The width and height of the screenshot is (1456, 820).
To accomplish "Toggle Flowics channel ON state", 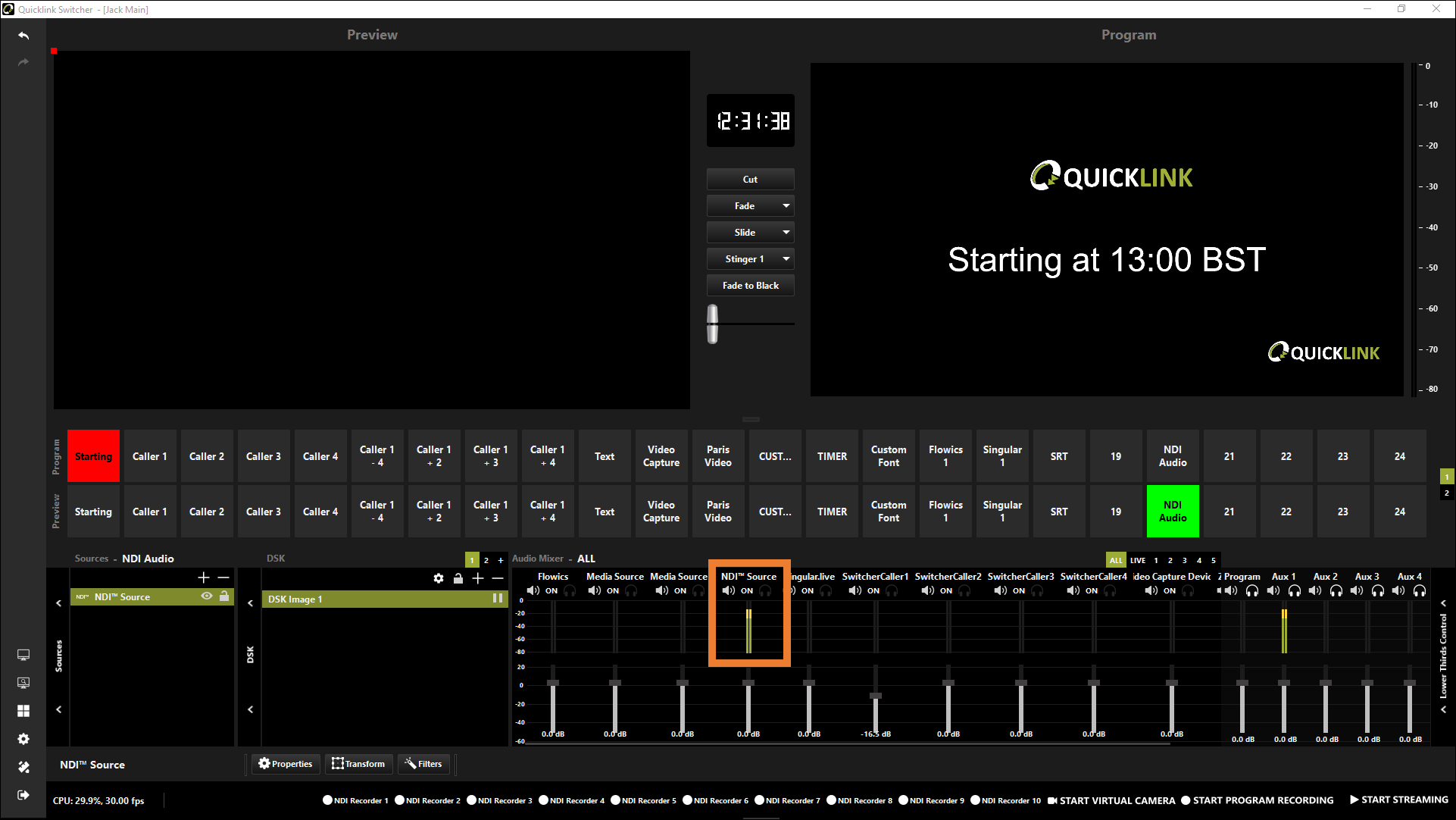I will pos(551,591).
